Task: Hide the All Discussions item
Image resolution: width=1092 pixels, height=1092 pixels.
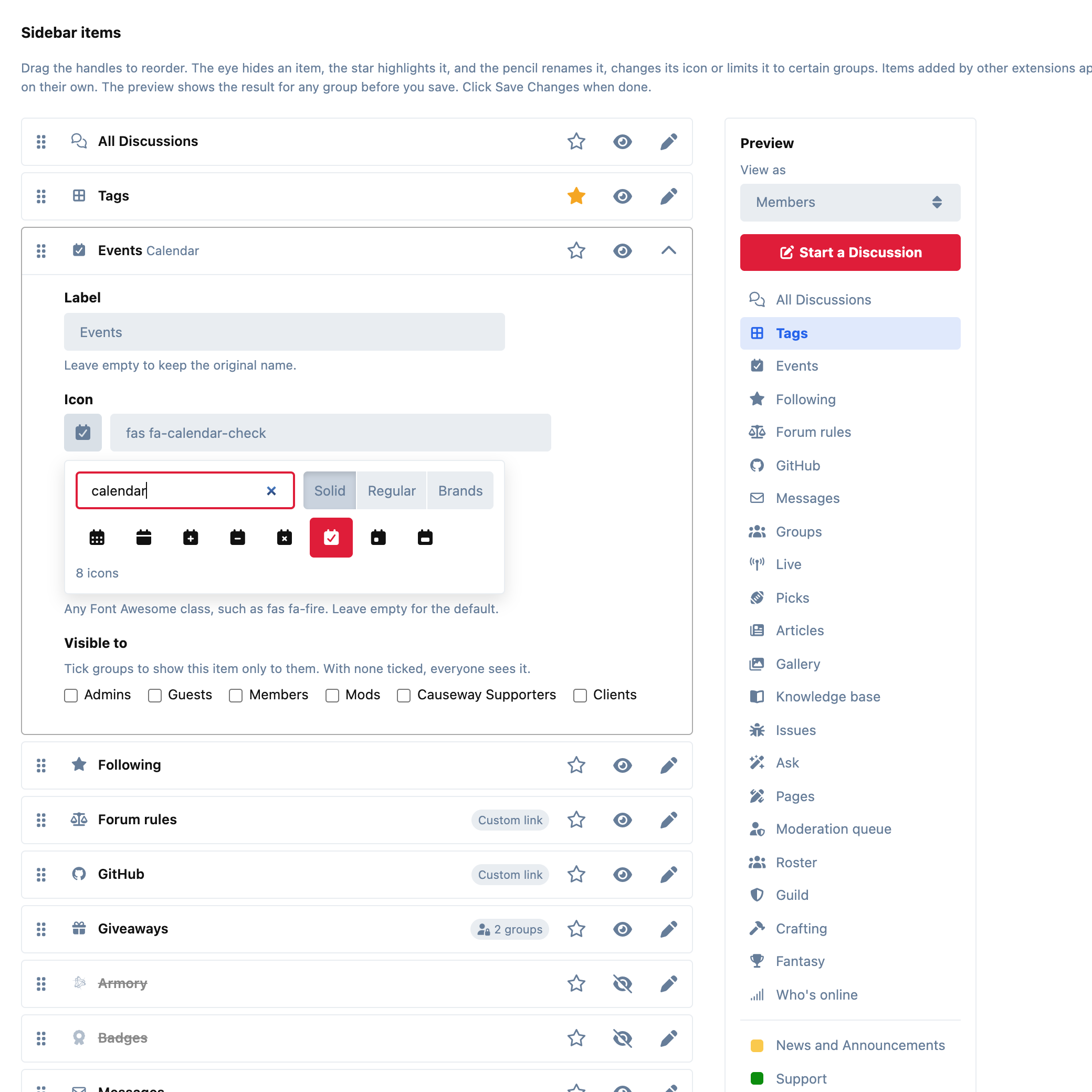Action: tap(622, 141)
